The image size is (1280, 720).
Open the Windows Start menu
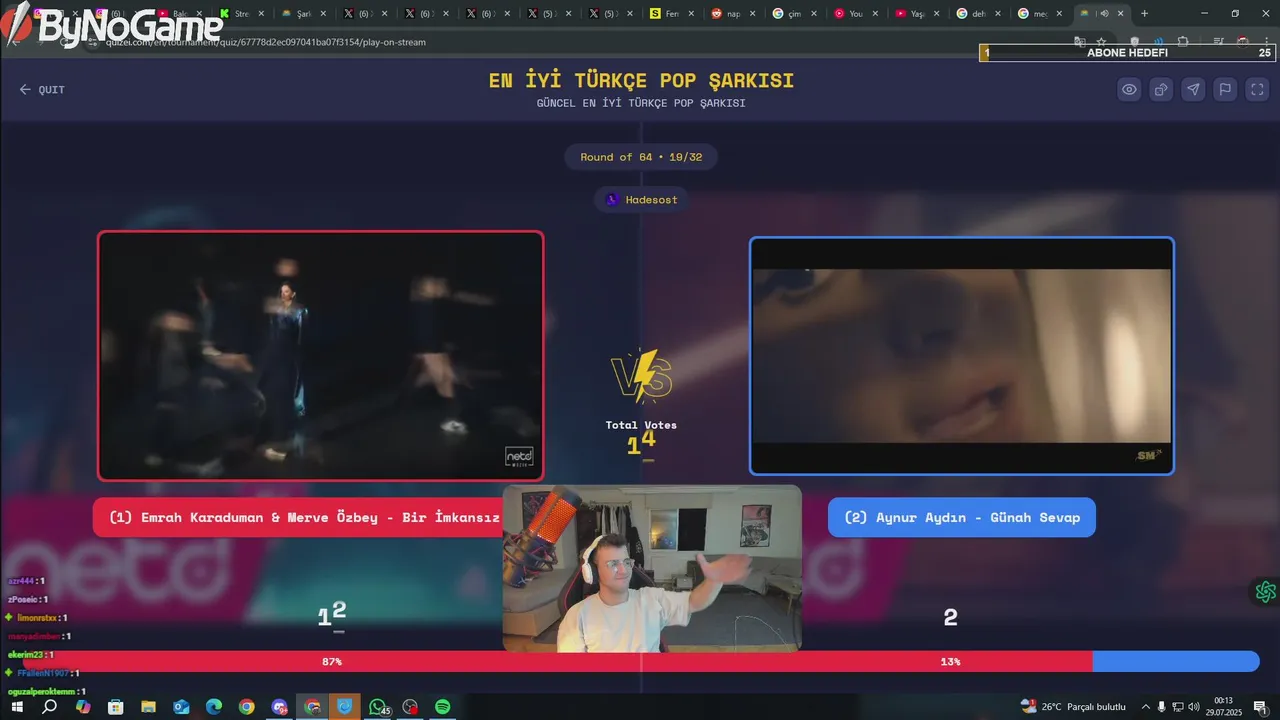point(16,707)
